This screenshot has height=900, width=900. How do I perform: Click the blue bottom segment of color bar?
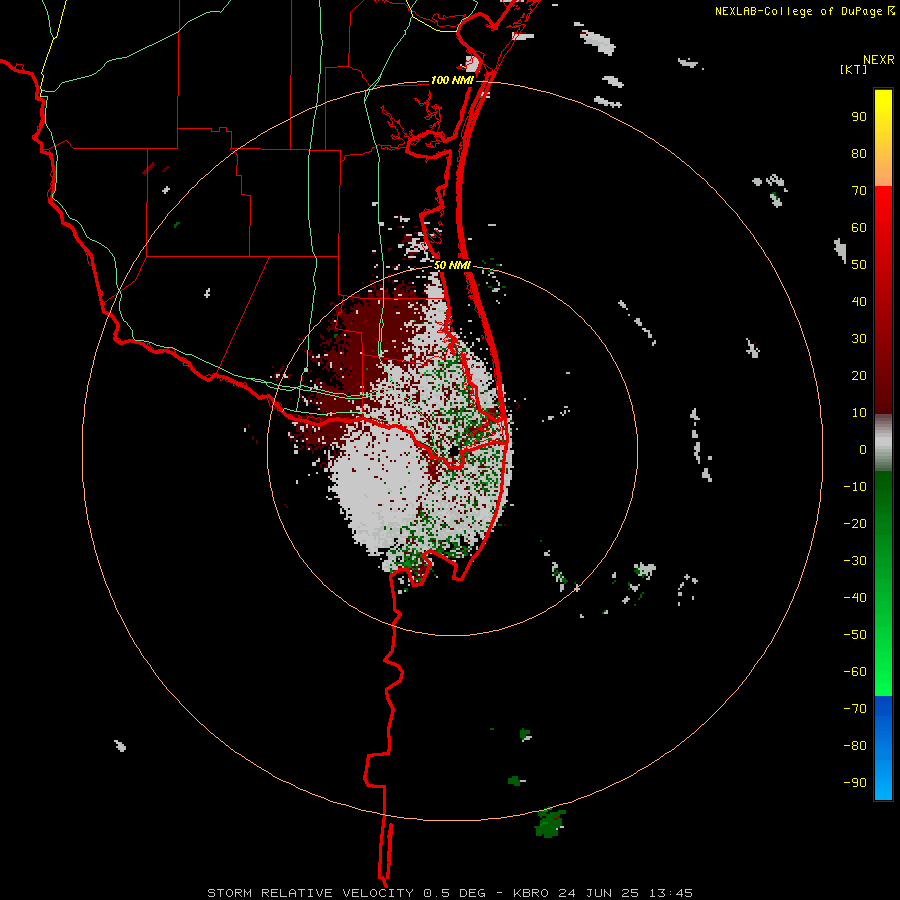883,747
